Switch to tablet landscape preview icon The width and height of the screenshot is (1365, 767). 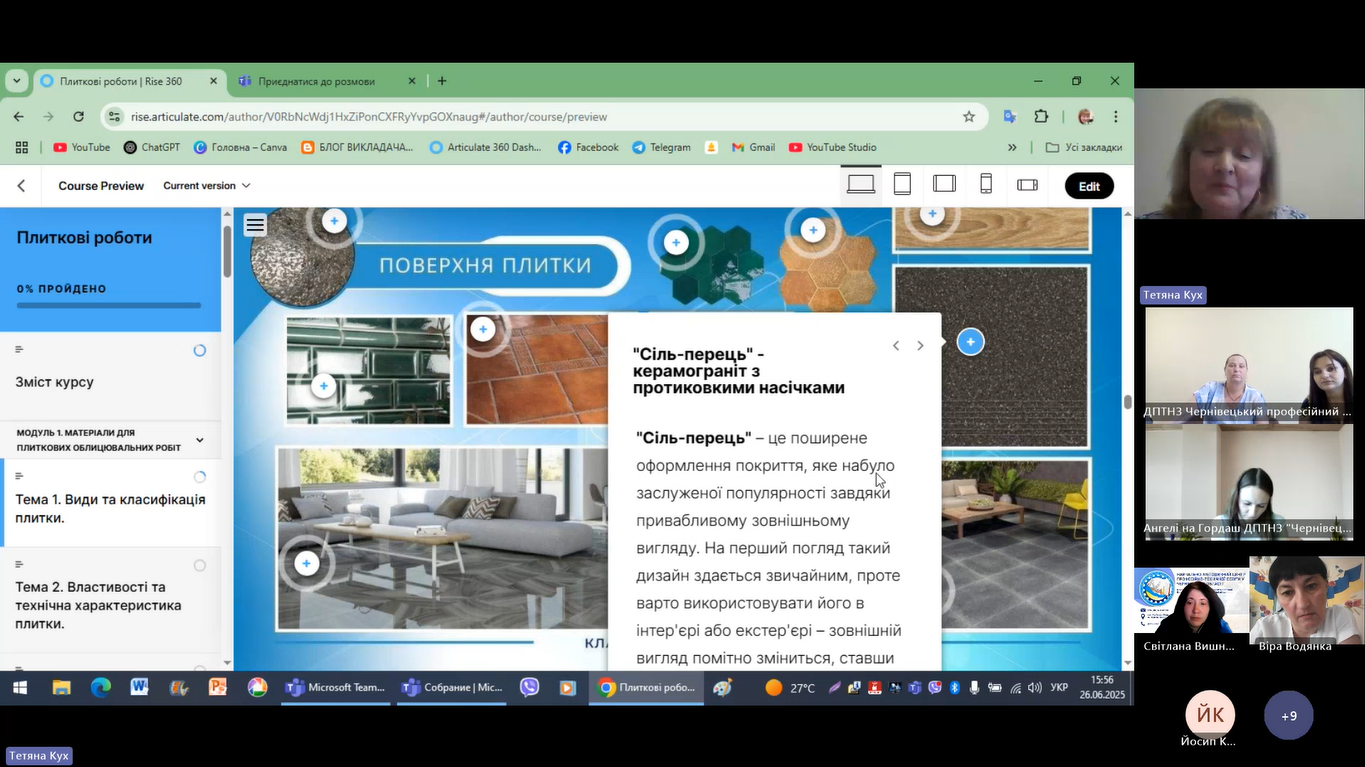[x=944, y=185]
